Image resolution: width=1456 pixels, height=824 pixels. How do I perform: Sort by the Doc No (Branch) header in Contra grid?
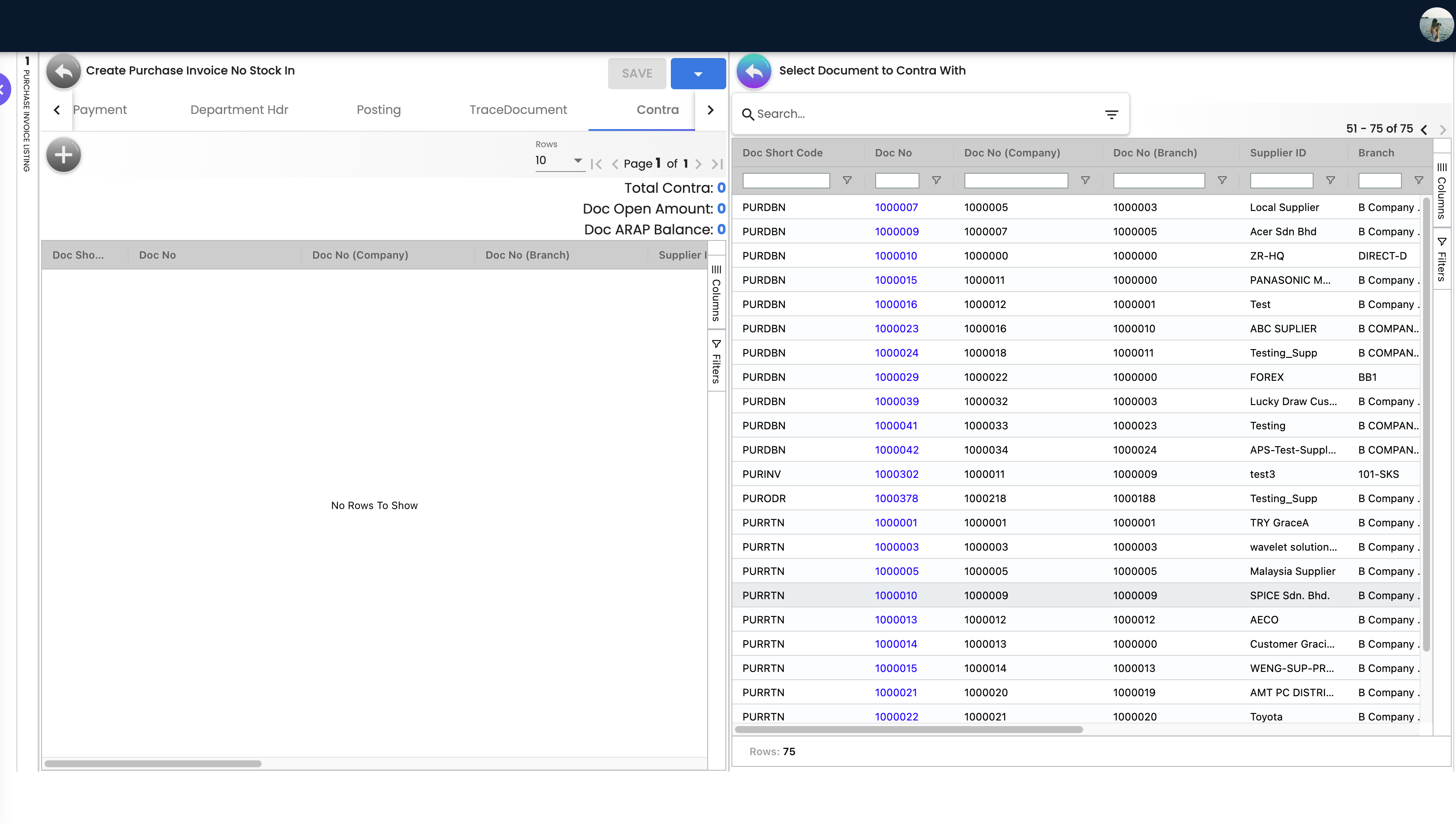click(x=527, y=255)
